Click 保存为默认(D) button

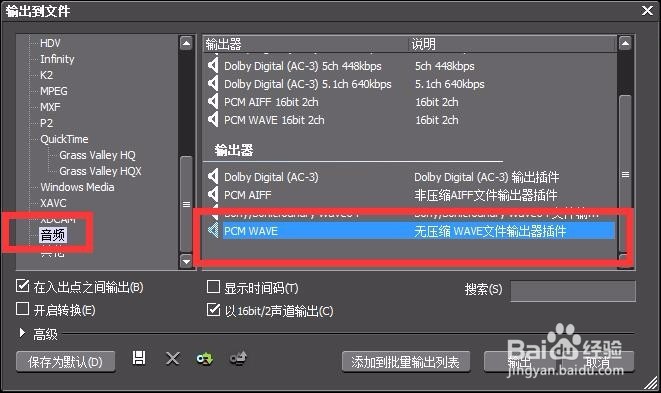click(x=65, y=362)
